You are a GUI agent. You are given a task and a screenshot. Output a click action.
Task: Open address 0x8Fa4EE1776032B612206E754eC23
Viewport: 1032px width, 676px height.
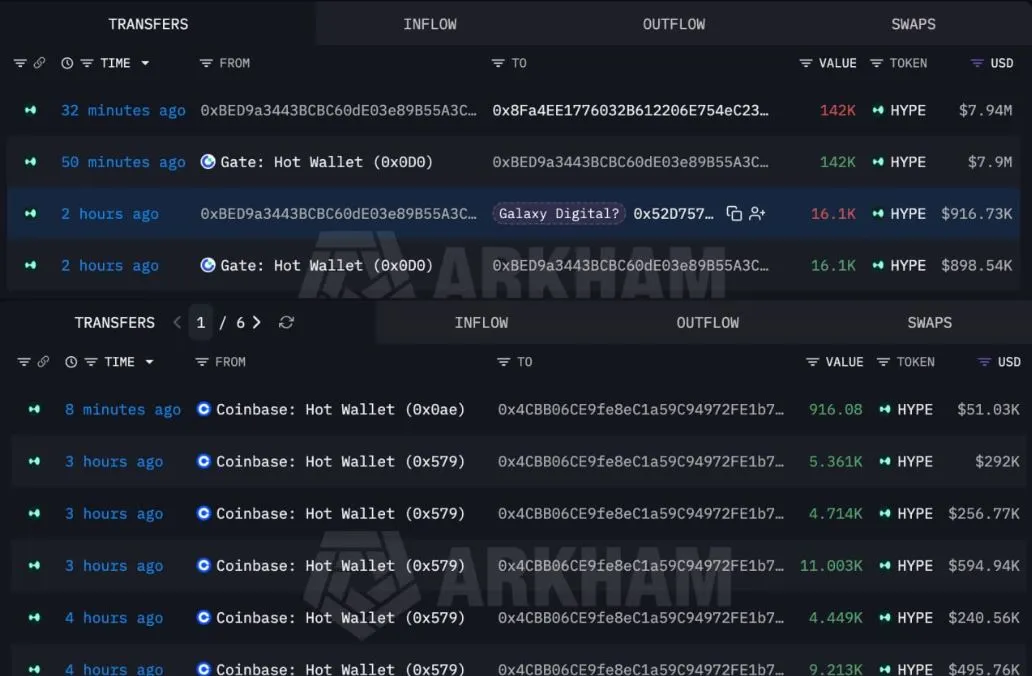tap(631, 111)
